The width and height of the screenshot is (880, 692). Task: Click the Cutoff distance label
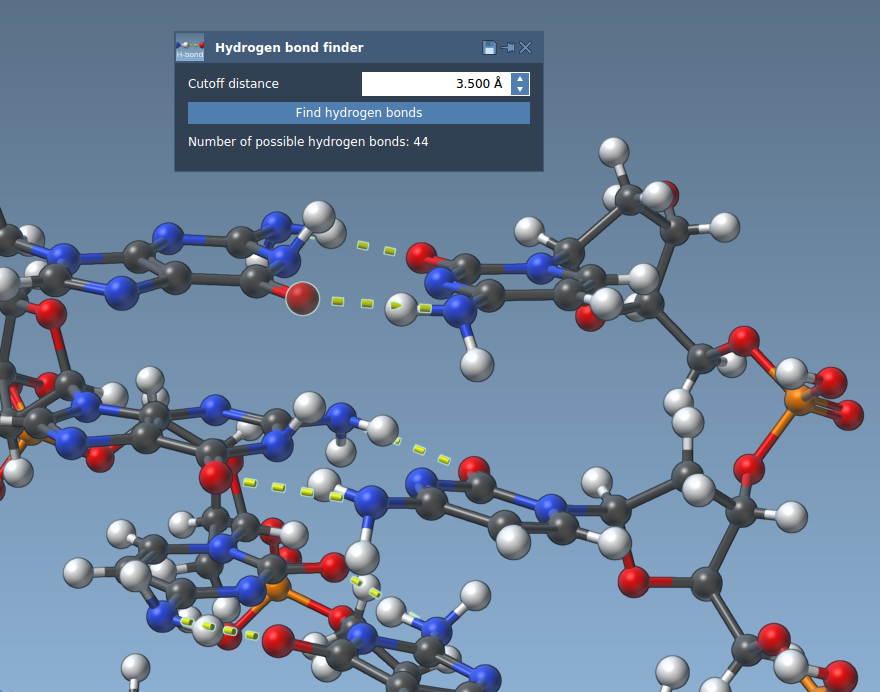(233, 84)
